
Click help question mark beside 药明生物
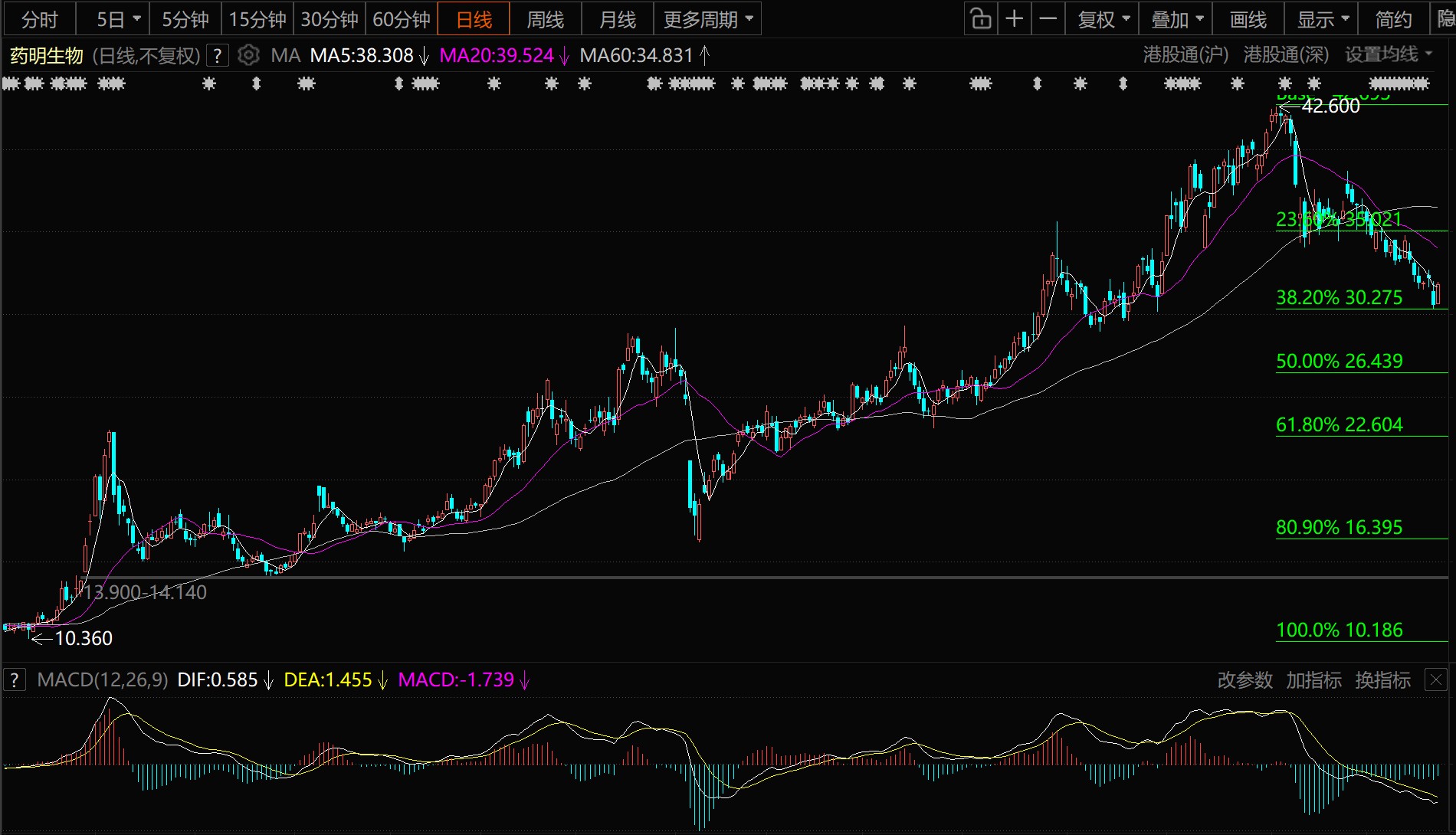[218, 55]
